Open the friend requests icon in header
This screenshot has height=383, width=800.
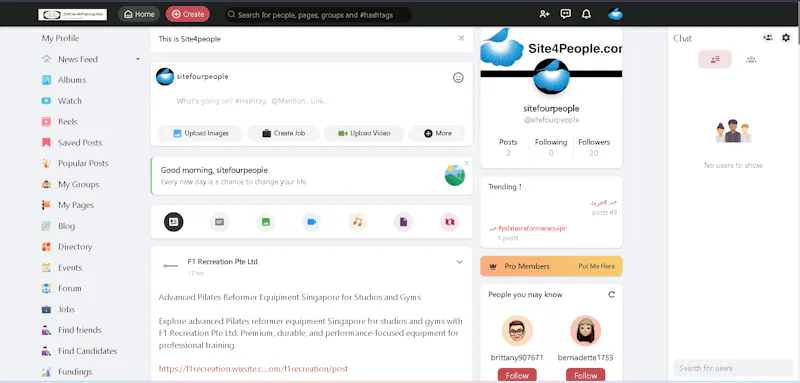pos(544,14)
